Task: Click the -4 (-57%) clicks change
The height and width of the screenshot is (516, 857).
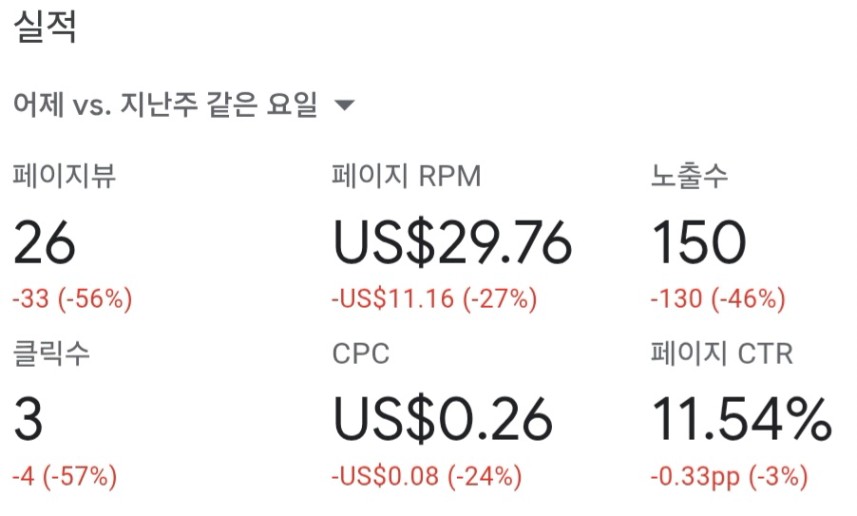Action: coord(64,476)
